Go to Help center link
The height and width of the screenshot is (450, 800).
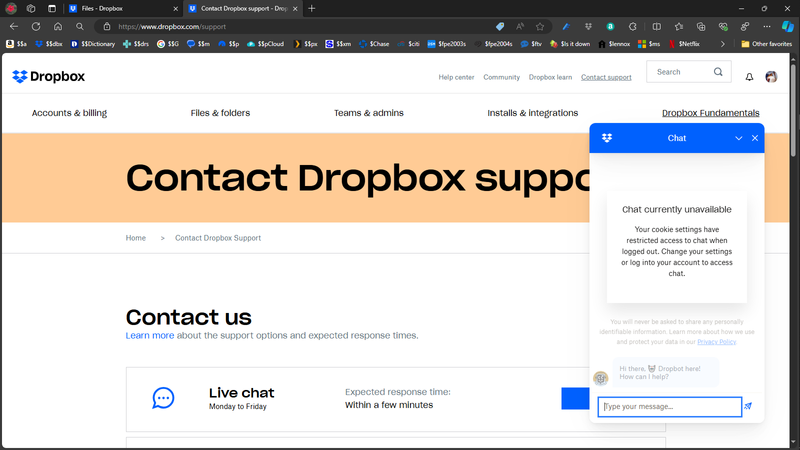point(456,78)
